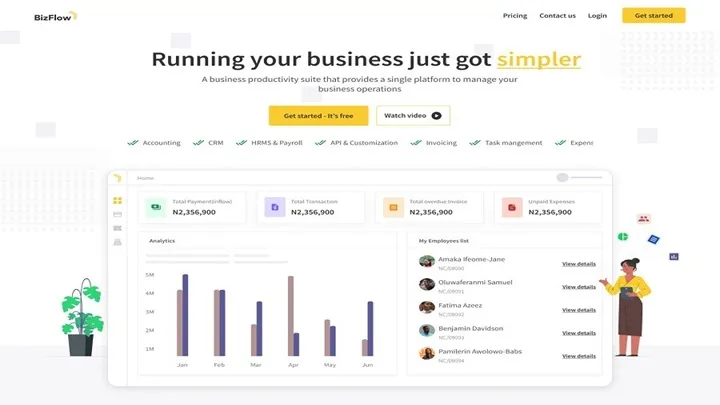Click the Invoicing feature checkmark
720x405 pixels.
[x=416, y=143]
